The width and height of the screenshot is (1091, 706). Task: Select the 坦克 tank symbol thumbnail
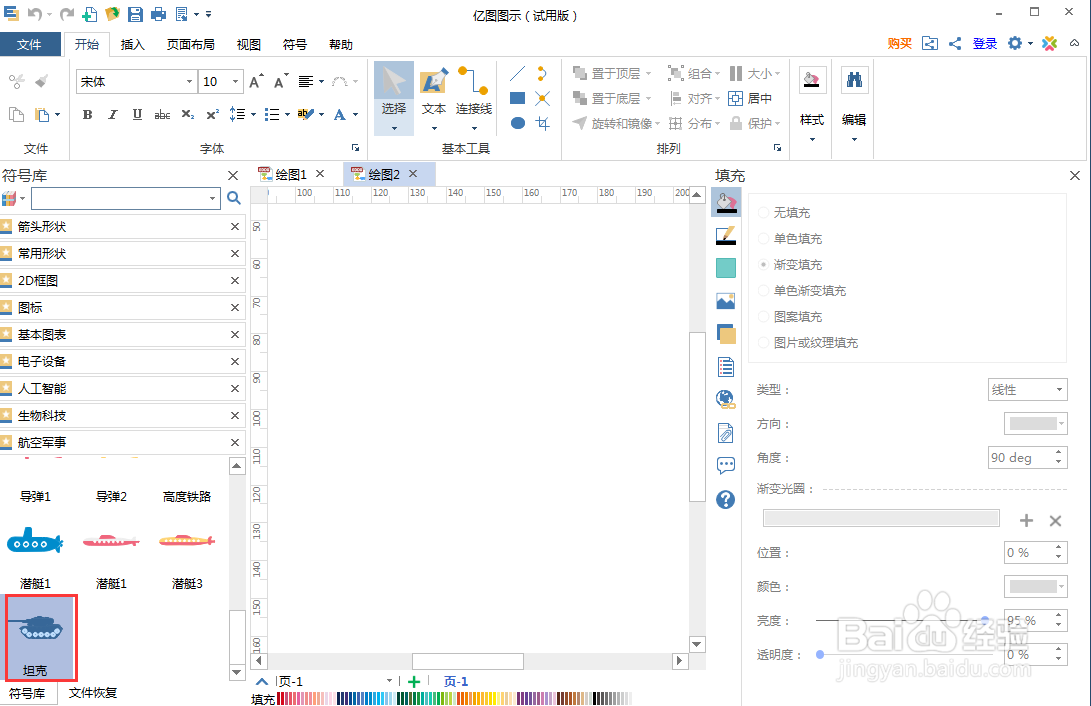[41, 637]
